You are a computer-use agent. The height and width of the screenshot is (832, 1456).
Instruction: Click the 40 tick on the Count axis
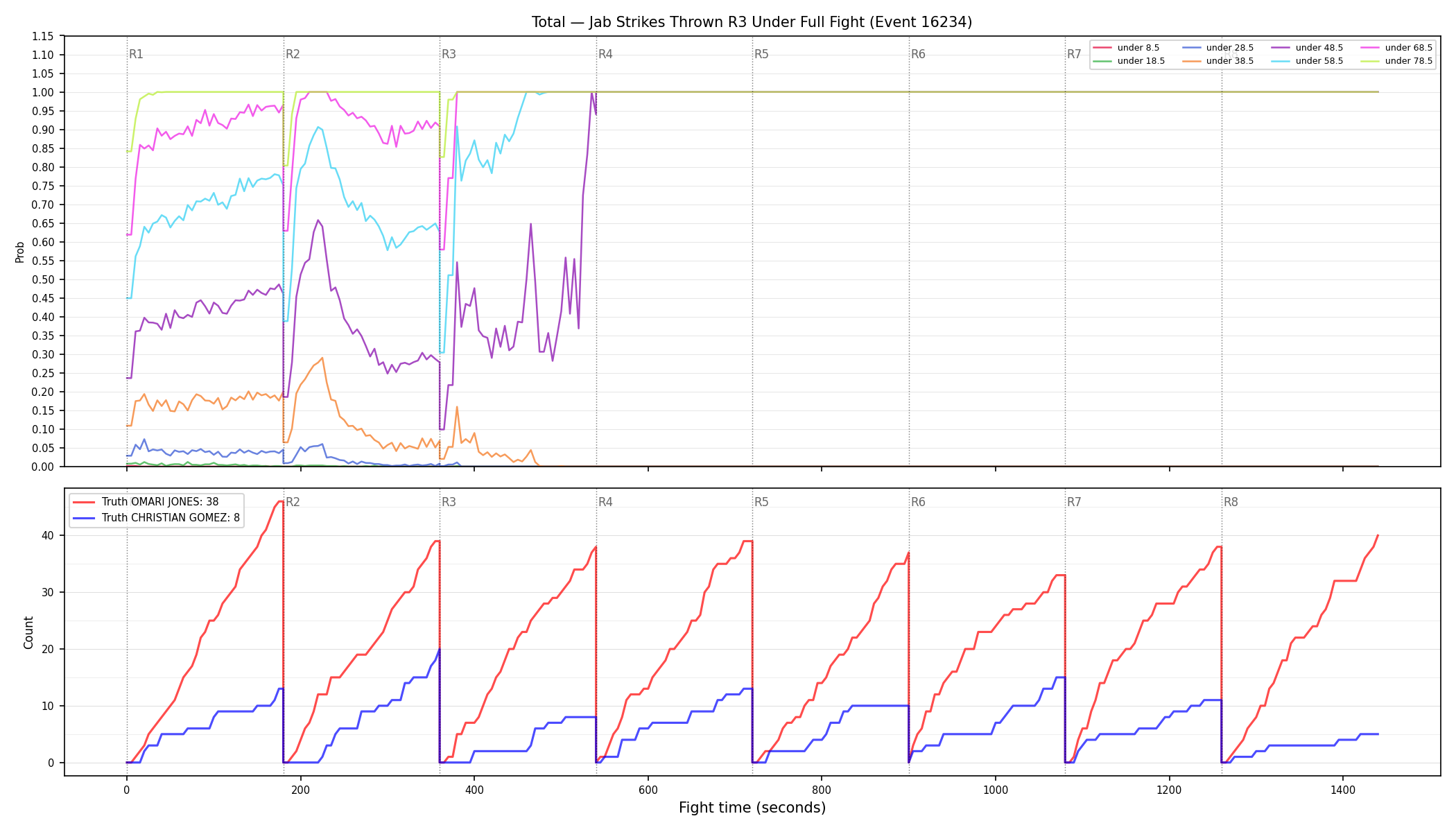point(49,535)
